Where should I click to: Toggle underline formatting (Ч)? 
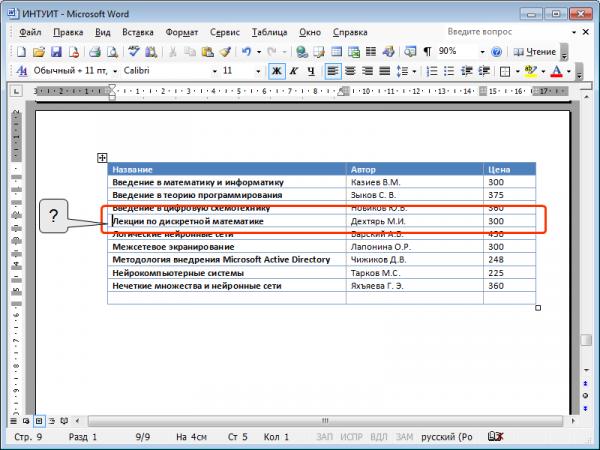pyautogui.click(x=311, y=71)
